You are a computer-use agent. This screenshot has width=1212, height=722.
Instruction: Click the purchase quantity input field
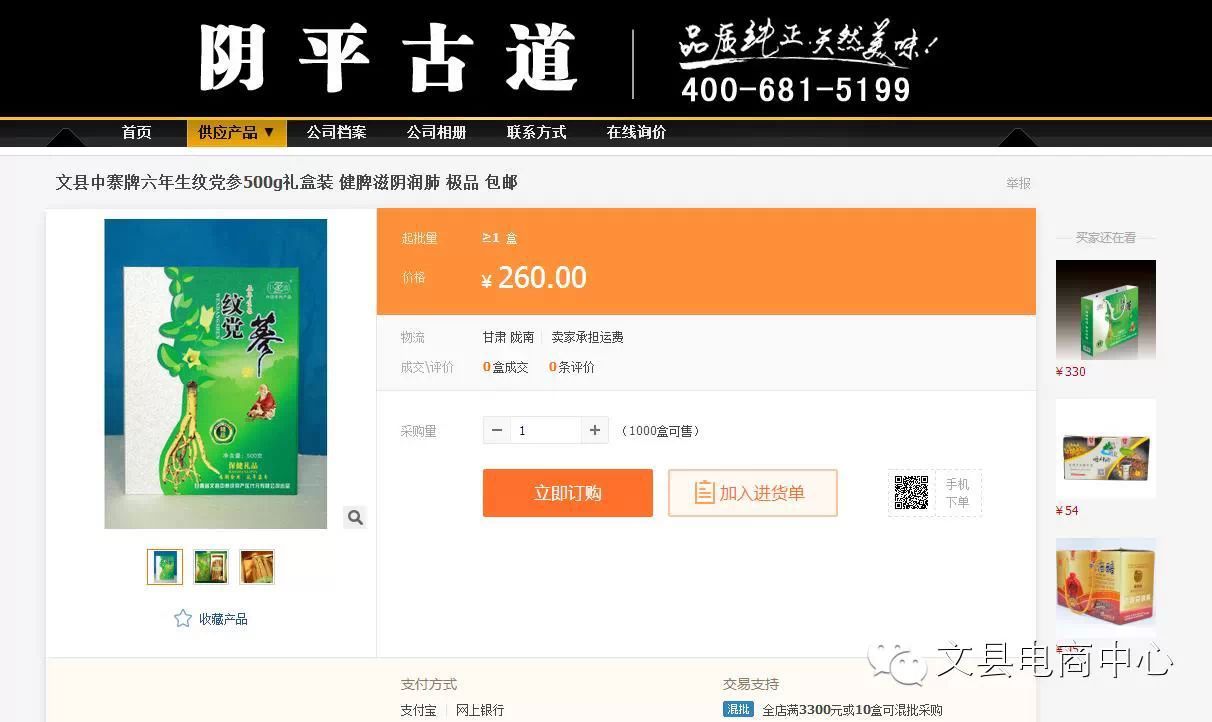point(546,430)
